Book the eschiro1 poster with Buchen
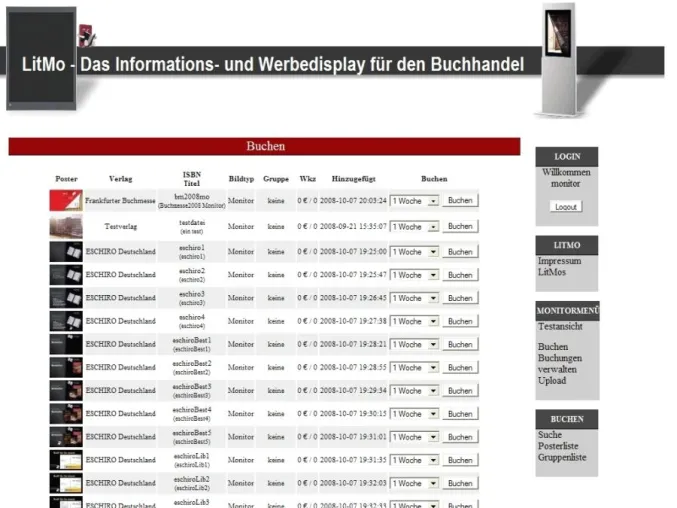677x508 pixels. point(460,252)
